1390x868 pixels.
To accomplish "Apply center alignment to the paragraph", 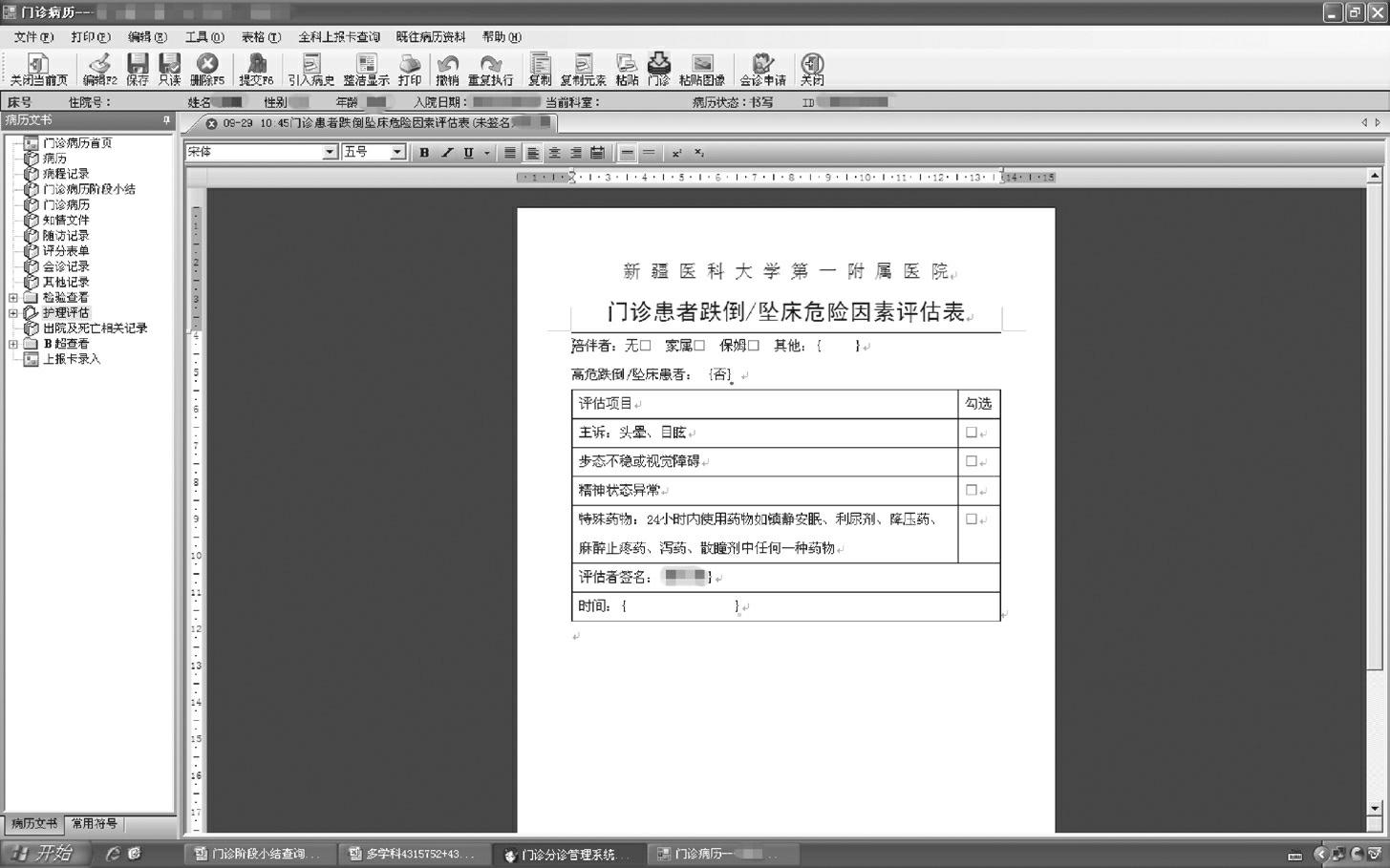I will (x=554, y=153).
